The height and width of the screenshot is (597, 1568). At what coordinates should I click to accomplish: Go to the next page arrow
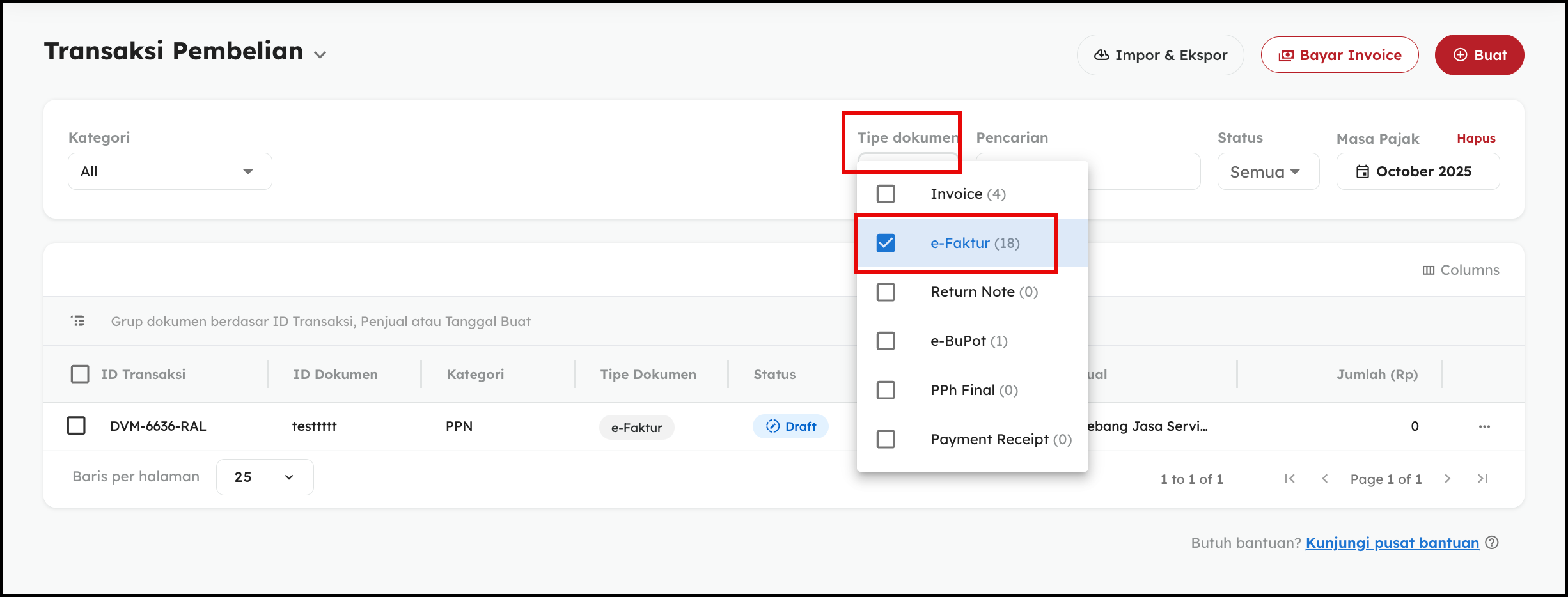(1448, 479)
